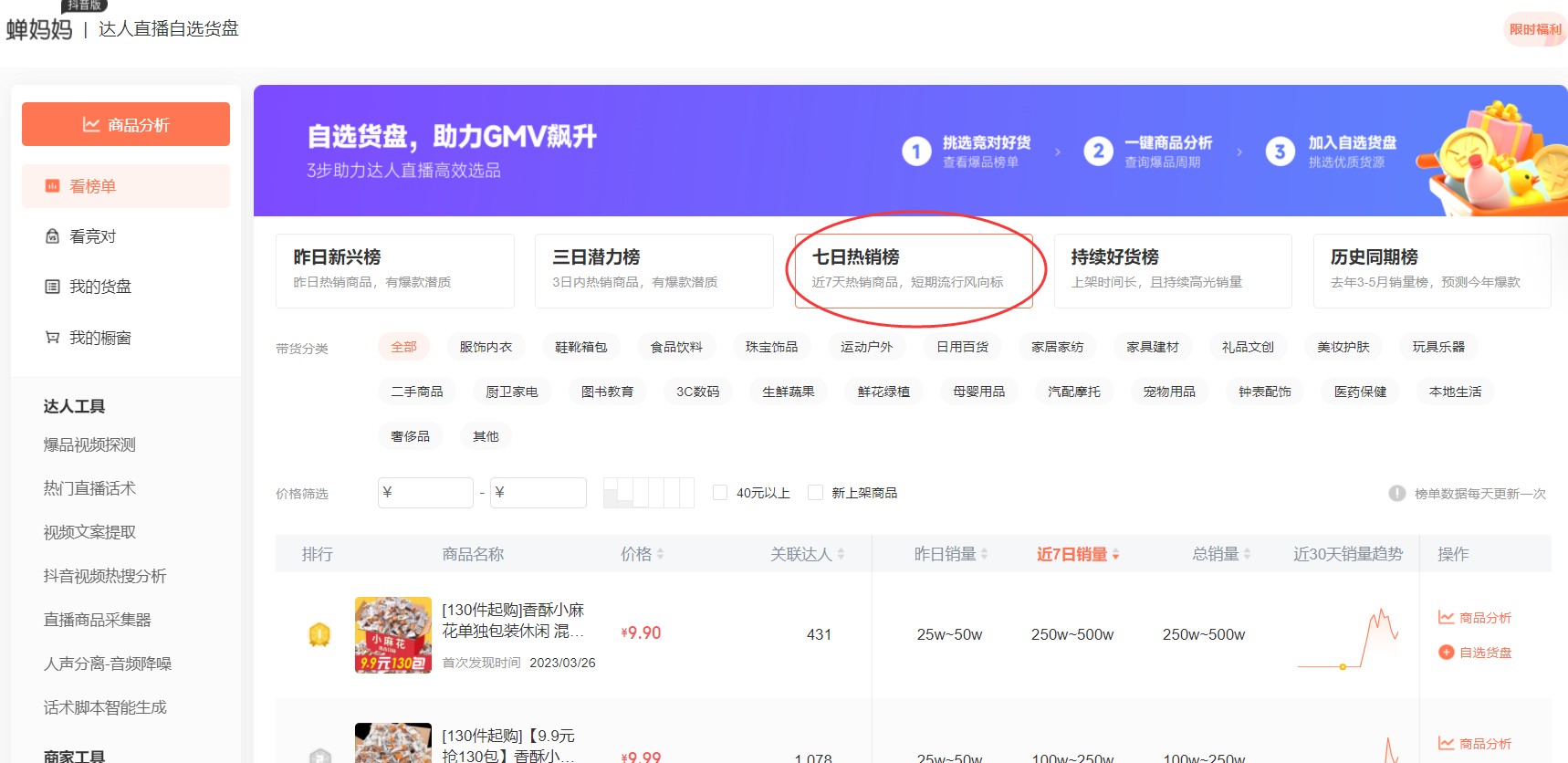Filter by 生鲜蔬果 category
Screen dimensions: 1568x763
point(788,392)
